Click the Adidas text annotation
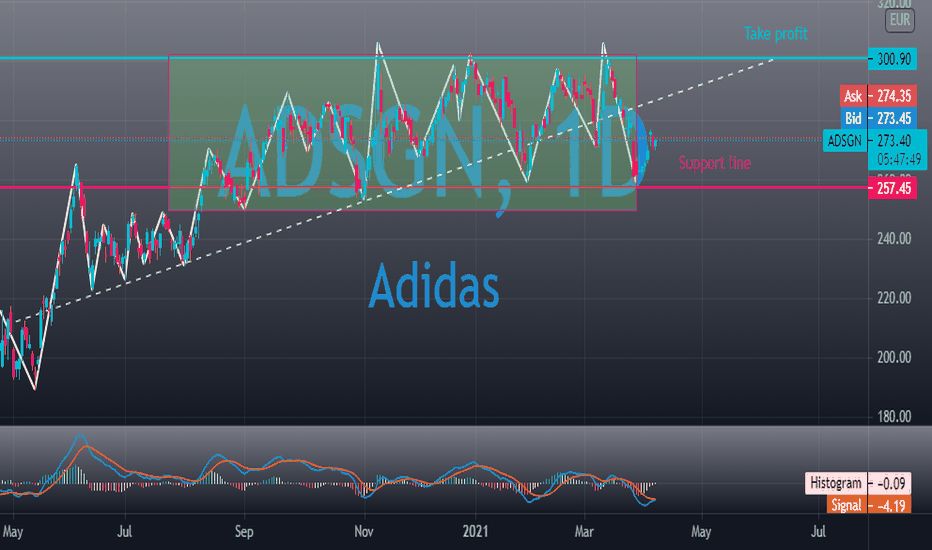The height and width of the screenshot is (550, 932). click(x=434, y=286)
